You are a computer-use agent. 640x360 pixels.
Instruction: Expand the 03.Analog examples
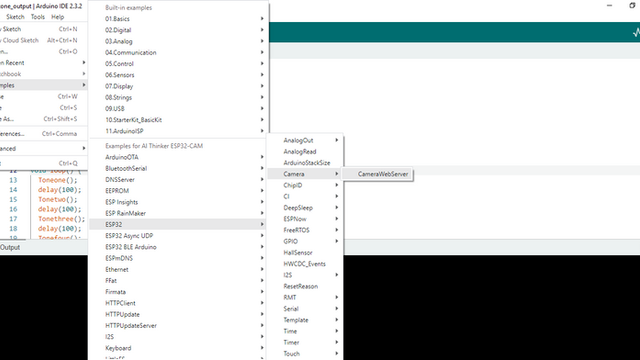click(178, 41)
